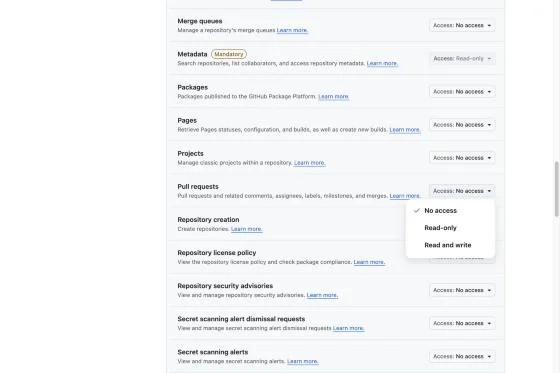Click the Repository creation heading
Viewport: 560px width, 373px height.
208,220
